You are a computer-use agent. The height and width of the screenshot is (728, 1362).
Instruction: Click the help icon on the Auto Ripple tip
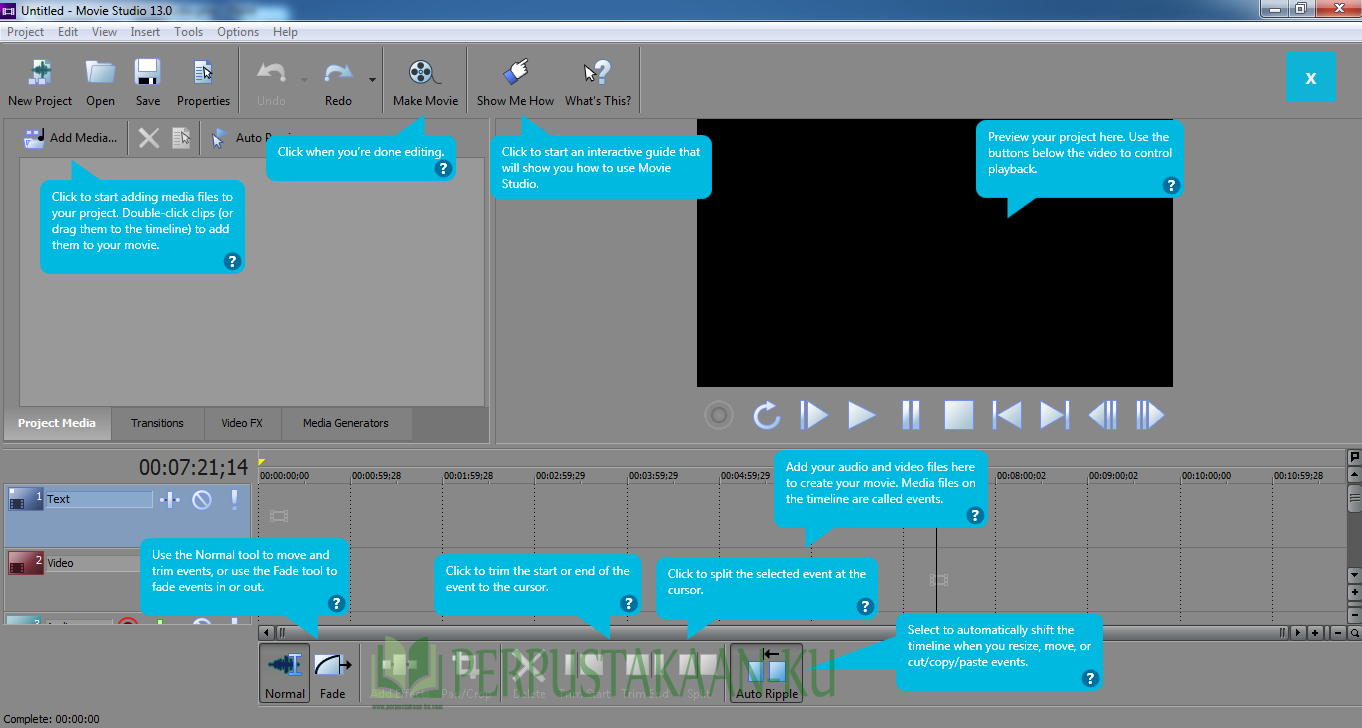pyautogui.click(x=1091, y=678)
